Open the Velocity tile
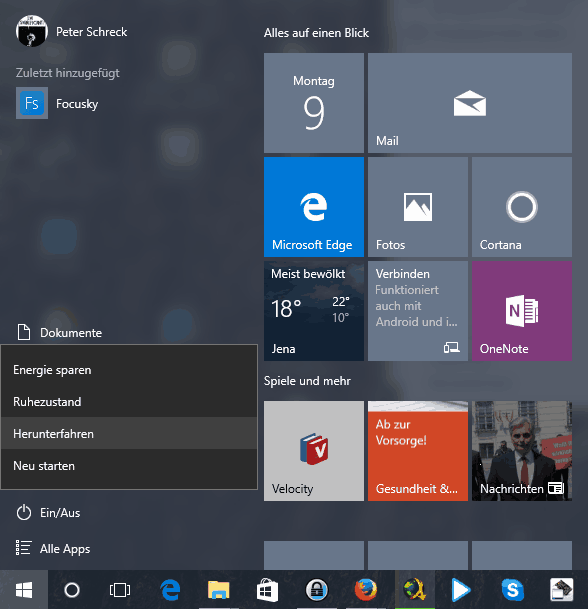Screen dimensions: 588x609 (x=314, y=451)
